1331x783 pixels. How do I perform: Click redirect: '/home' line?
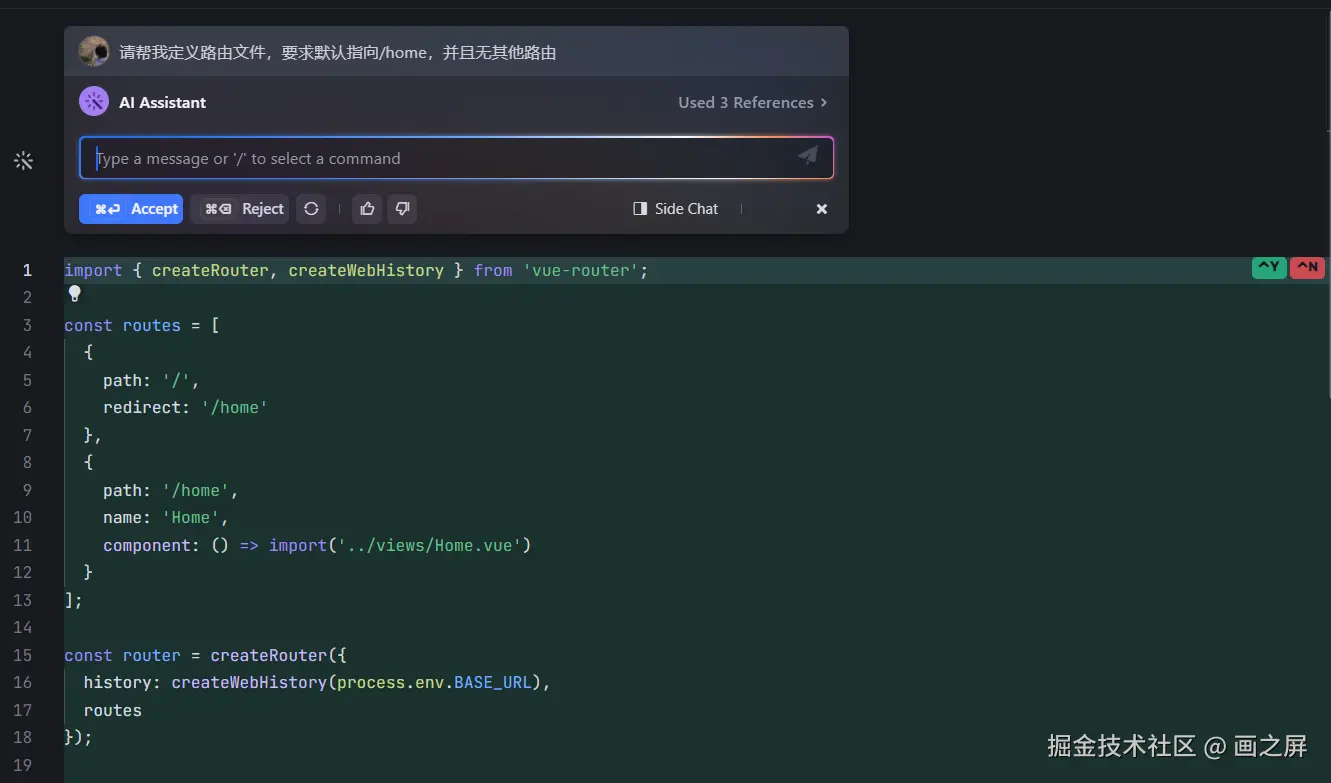pyautogui.click(x=185, y=407)
